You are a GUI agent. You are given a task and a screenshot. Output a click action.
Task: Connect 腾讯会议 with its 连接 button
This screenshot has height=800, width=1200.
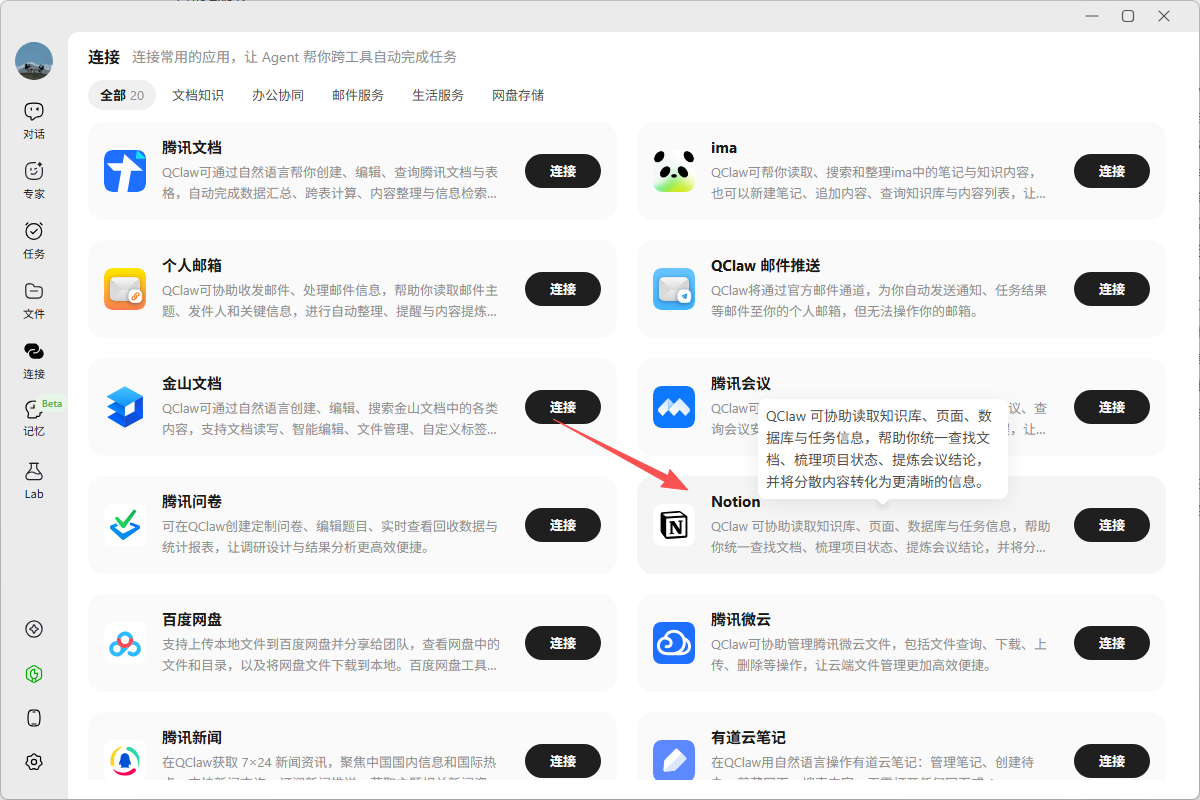click(1112, 407)
